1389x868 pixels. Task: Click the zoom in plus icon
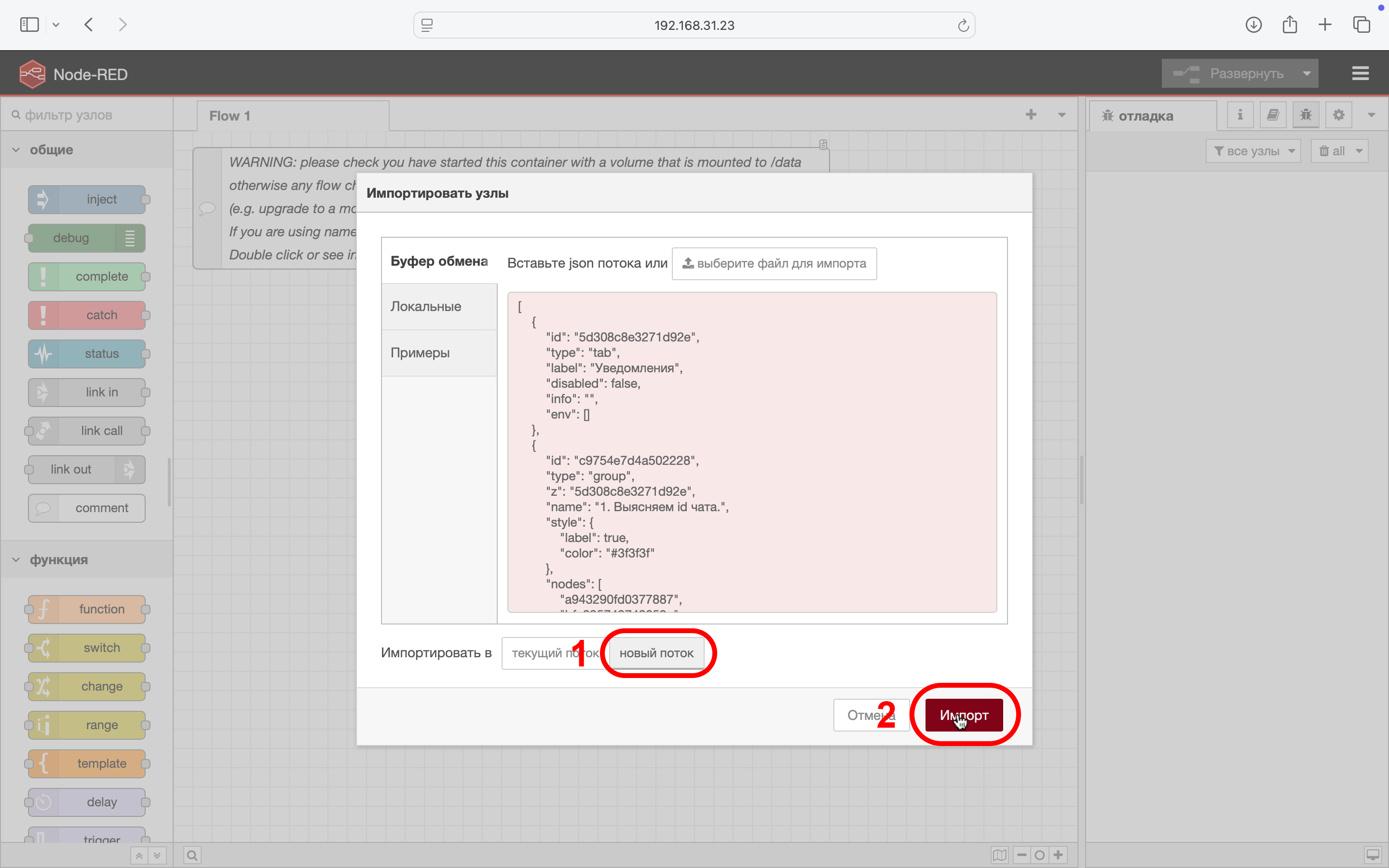[x=1059, y=855]
